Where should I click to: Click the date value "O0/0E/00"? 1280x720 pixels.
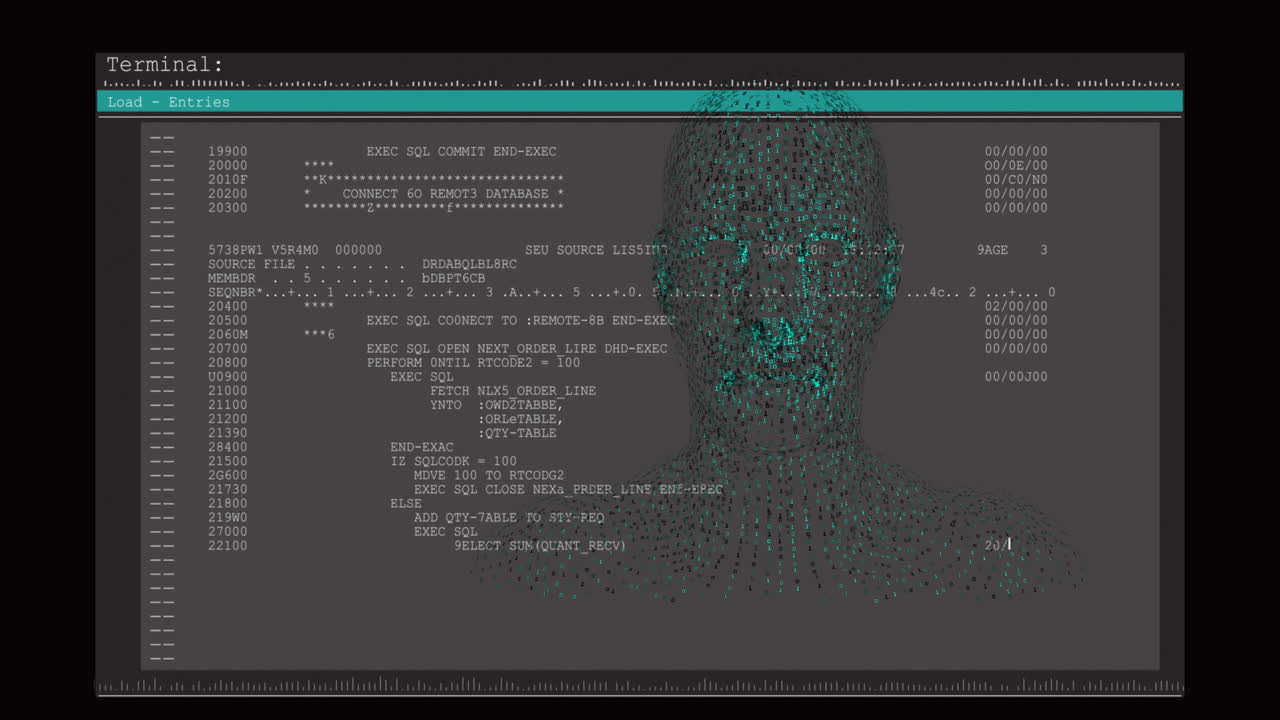pos(1016,166)
